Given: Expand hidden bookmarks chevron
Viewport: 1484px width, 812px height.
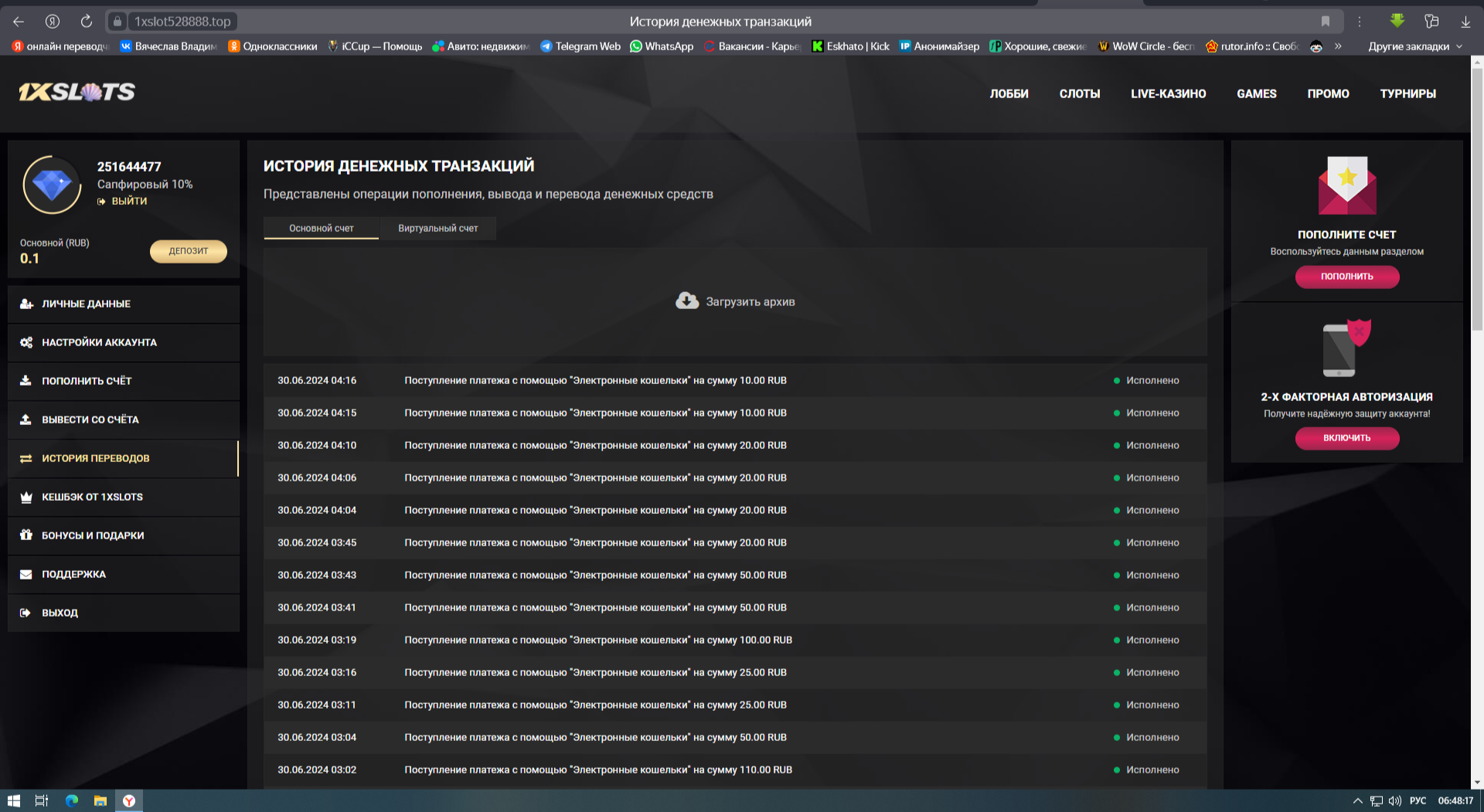Looking at the screenshot, I should [x=1338, y=46].
